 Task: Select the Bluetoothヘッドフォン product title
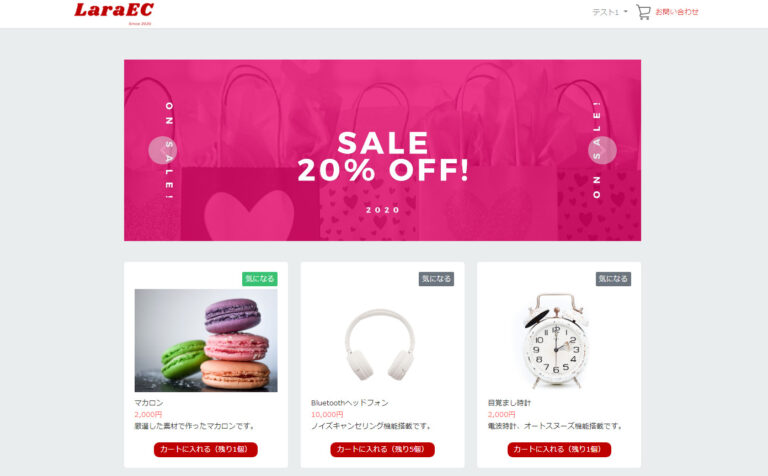tap(349, 403)
